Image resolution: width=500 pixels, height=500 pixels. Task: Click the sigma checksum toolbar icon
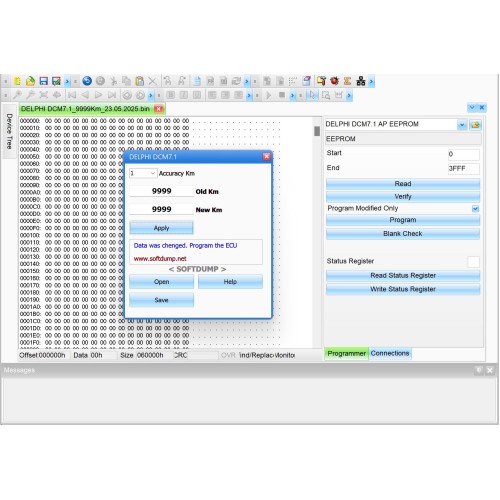click(x=347, y=81)
